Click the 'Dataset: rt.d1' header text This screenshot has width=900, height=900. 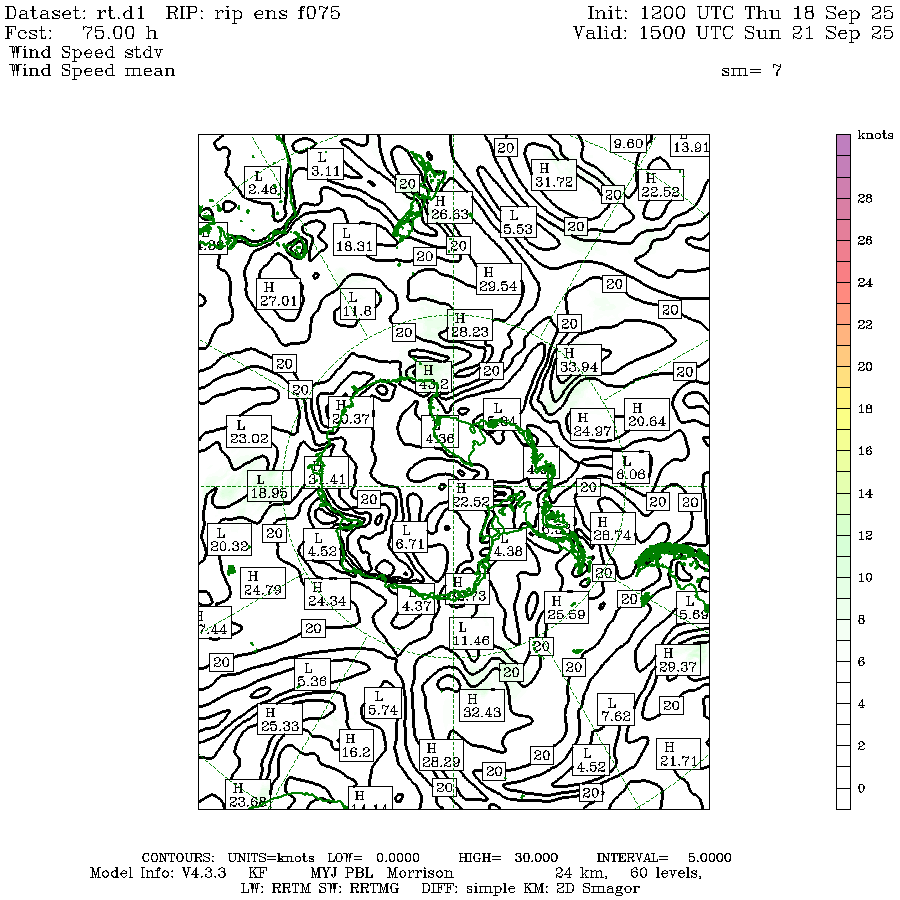(x=75, y=13)
